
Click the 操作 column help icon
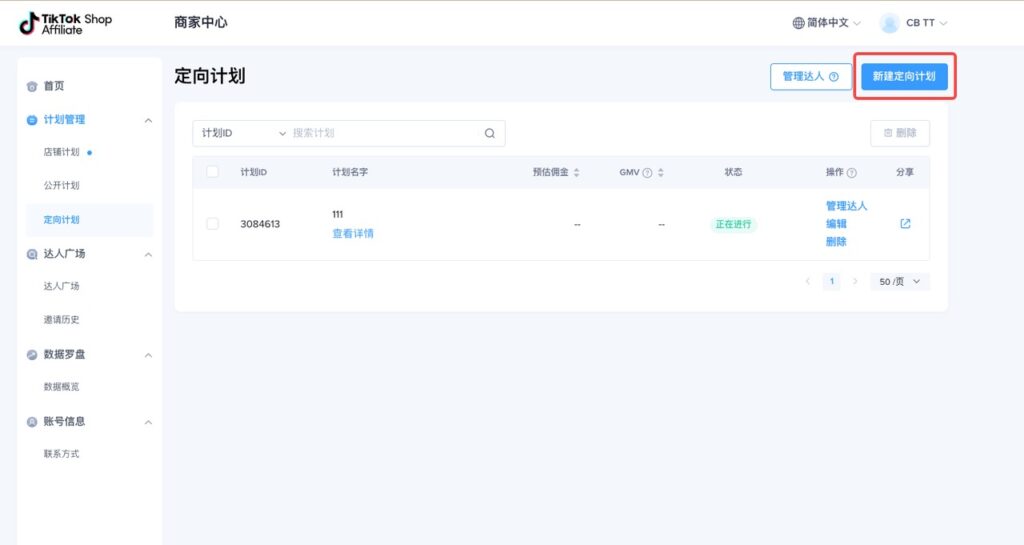852,173
